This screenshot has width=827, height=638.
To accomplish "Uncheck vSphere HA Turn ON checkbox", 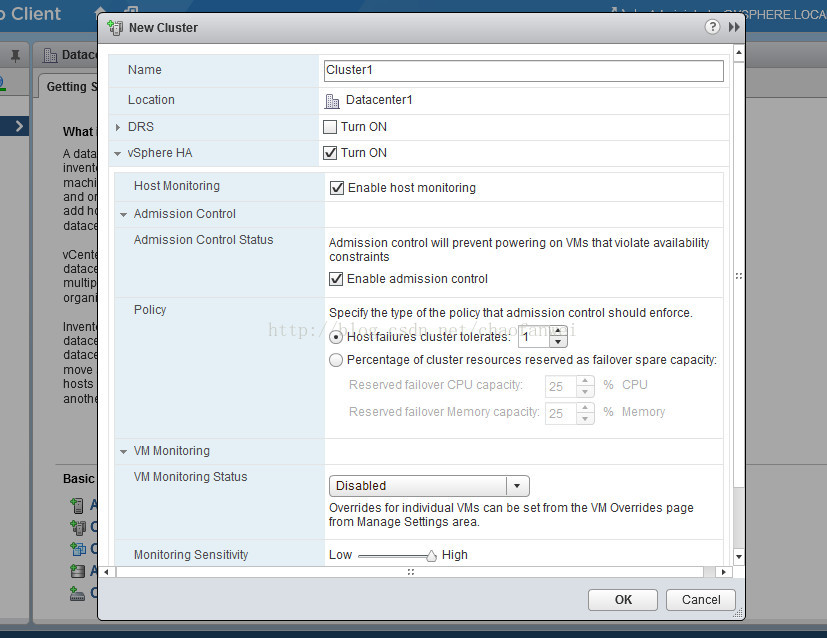I will (x=330, y=153).
